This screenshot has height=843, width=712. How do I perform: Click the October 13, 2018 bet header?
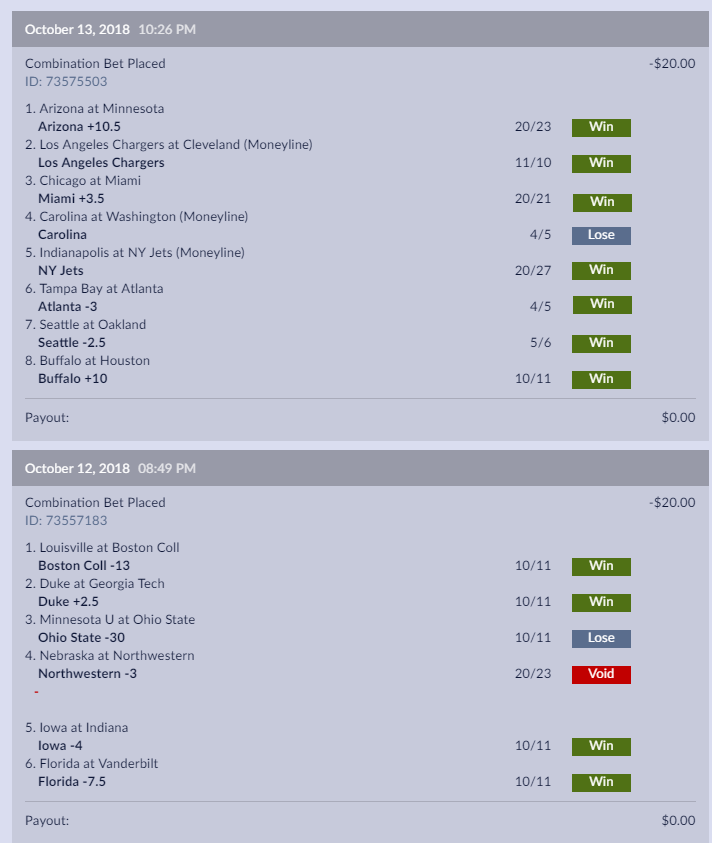pos(360,29)
